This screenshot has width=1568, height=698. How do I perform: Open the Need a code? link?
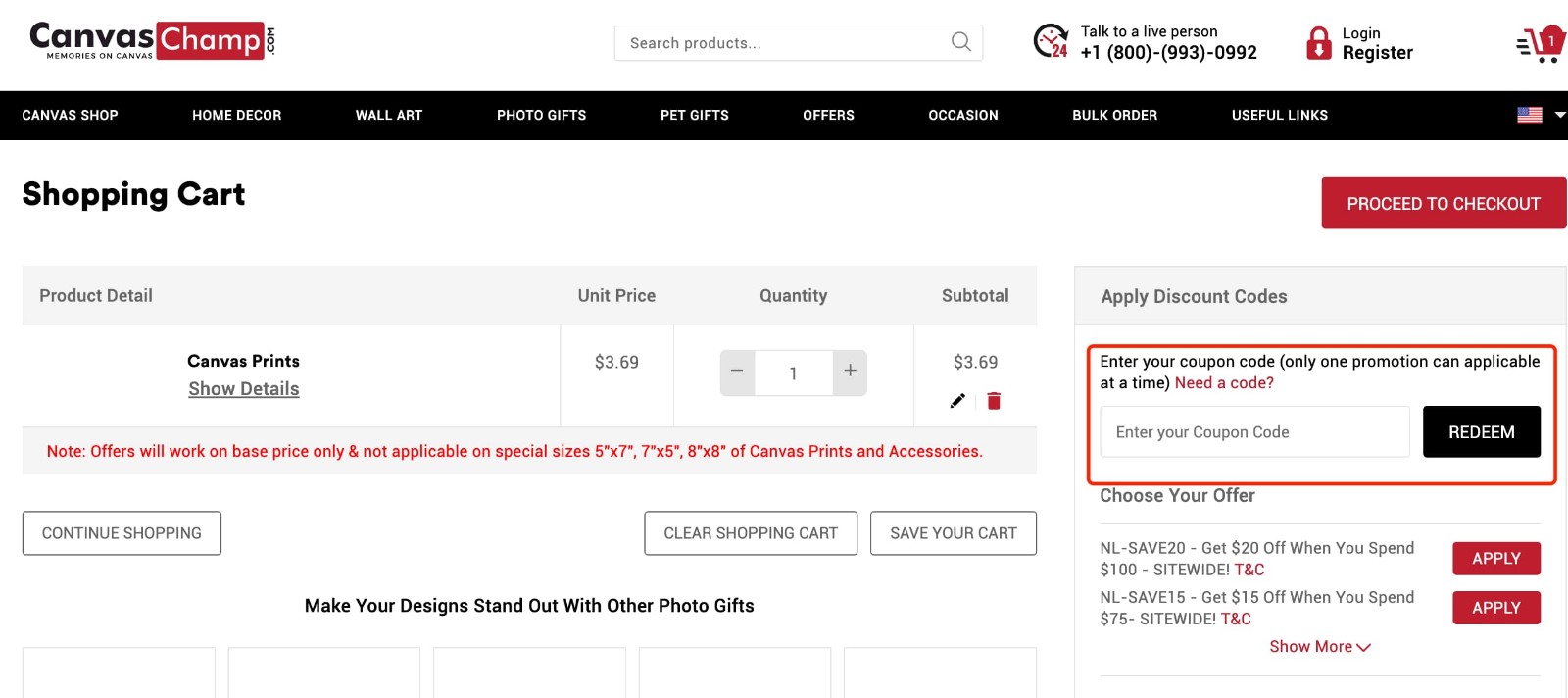(x=1223, y=382)
